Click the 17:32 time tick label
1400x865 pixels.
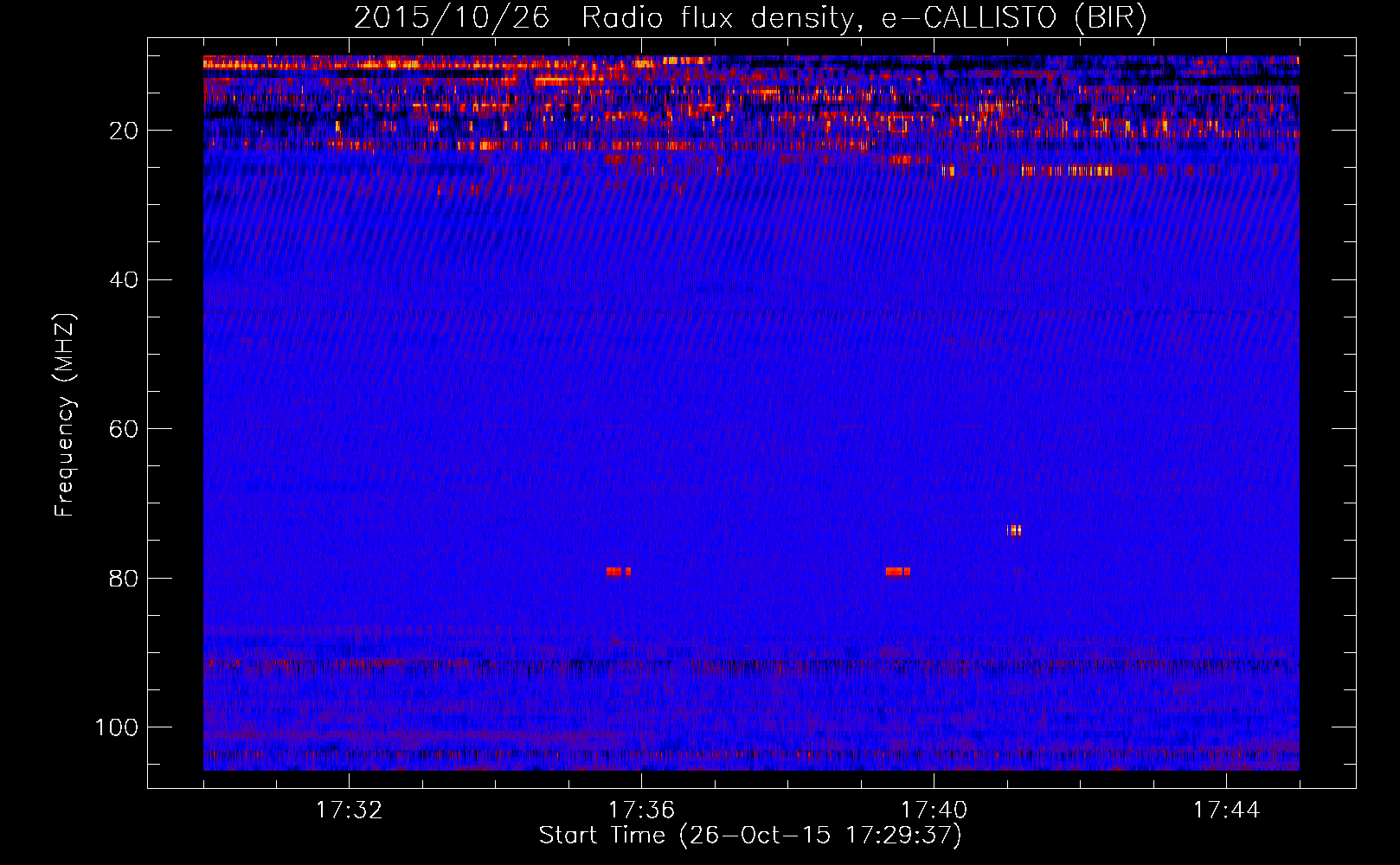point(349,811)
